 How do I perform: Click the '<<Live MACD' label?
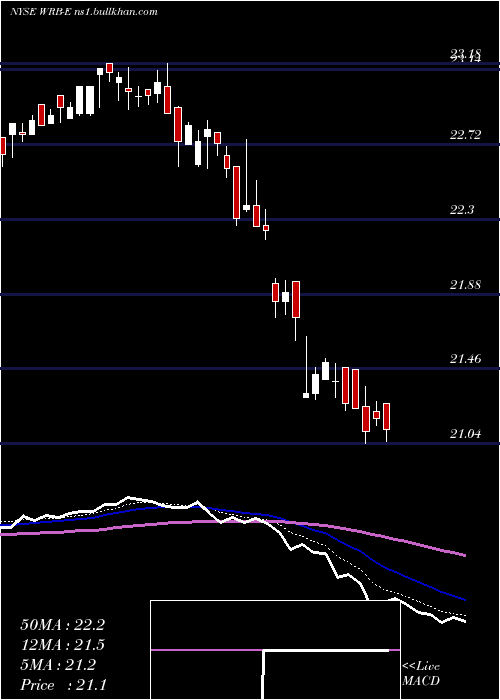tap(421, 673)
